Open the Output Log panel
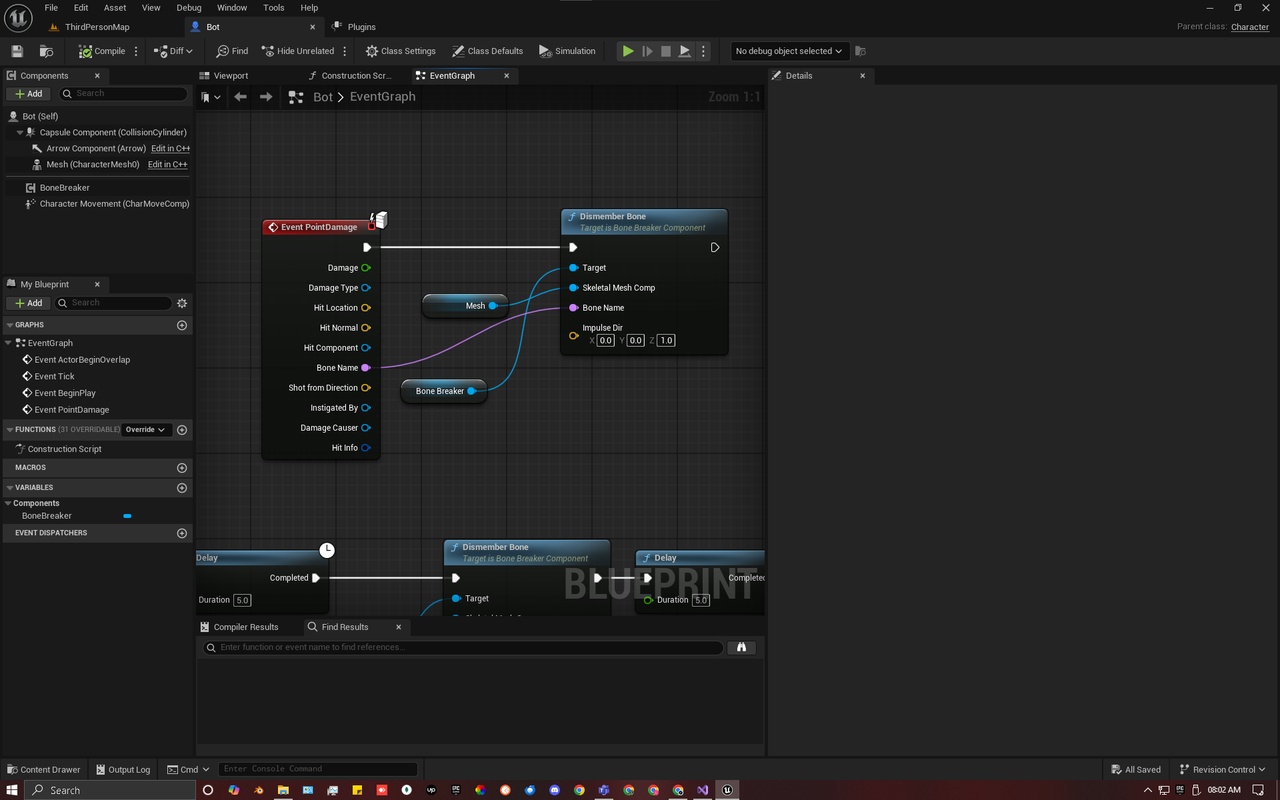This screenshot has width=1280, height=800. [123, 769]
